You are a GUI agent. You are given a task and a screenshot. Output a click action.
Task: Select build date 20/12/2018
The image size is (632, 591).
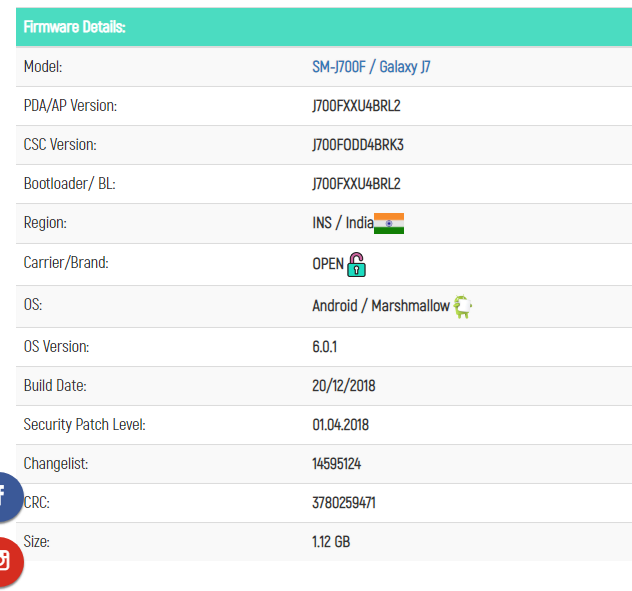point(344,386)
